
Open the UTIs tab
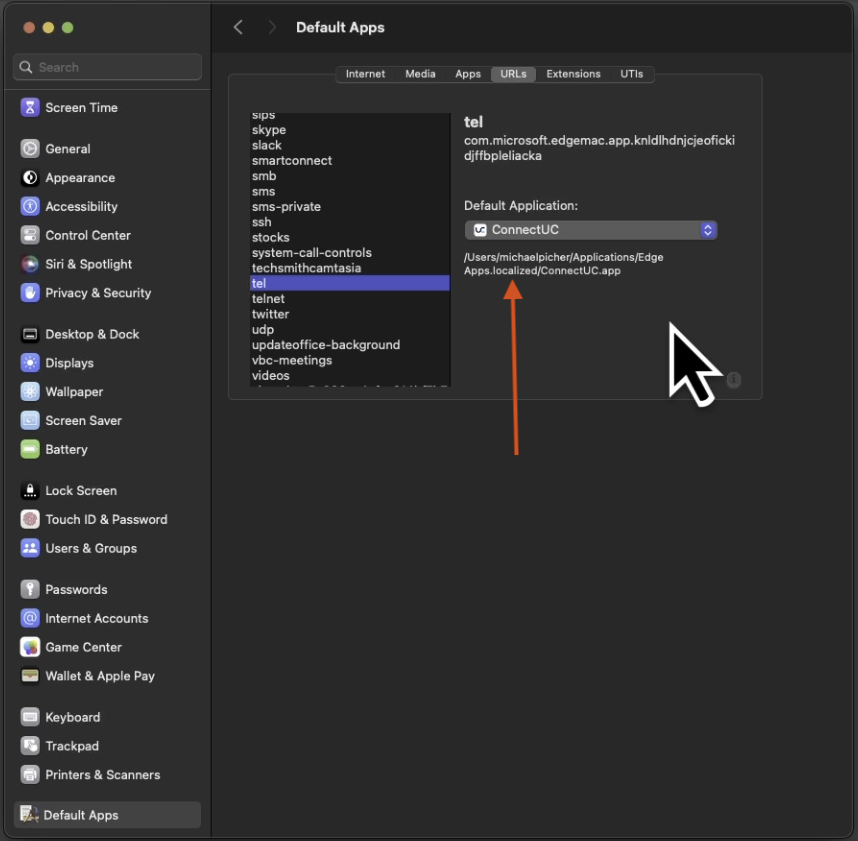pos(631,74)
